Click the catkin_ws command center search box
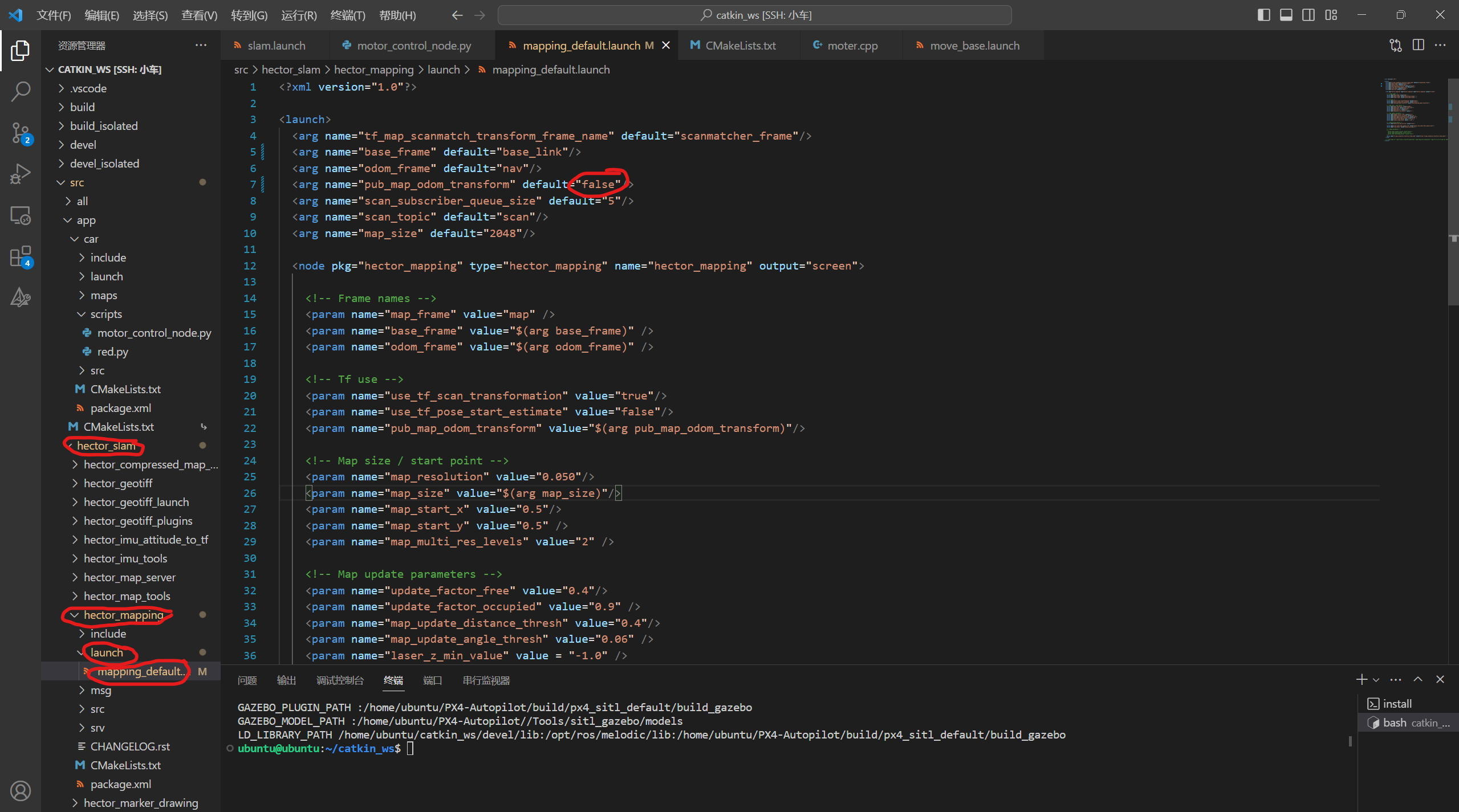Screen dimensions: 1459x812 [x=754, y=15]
